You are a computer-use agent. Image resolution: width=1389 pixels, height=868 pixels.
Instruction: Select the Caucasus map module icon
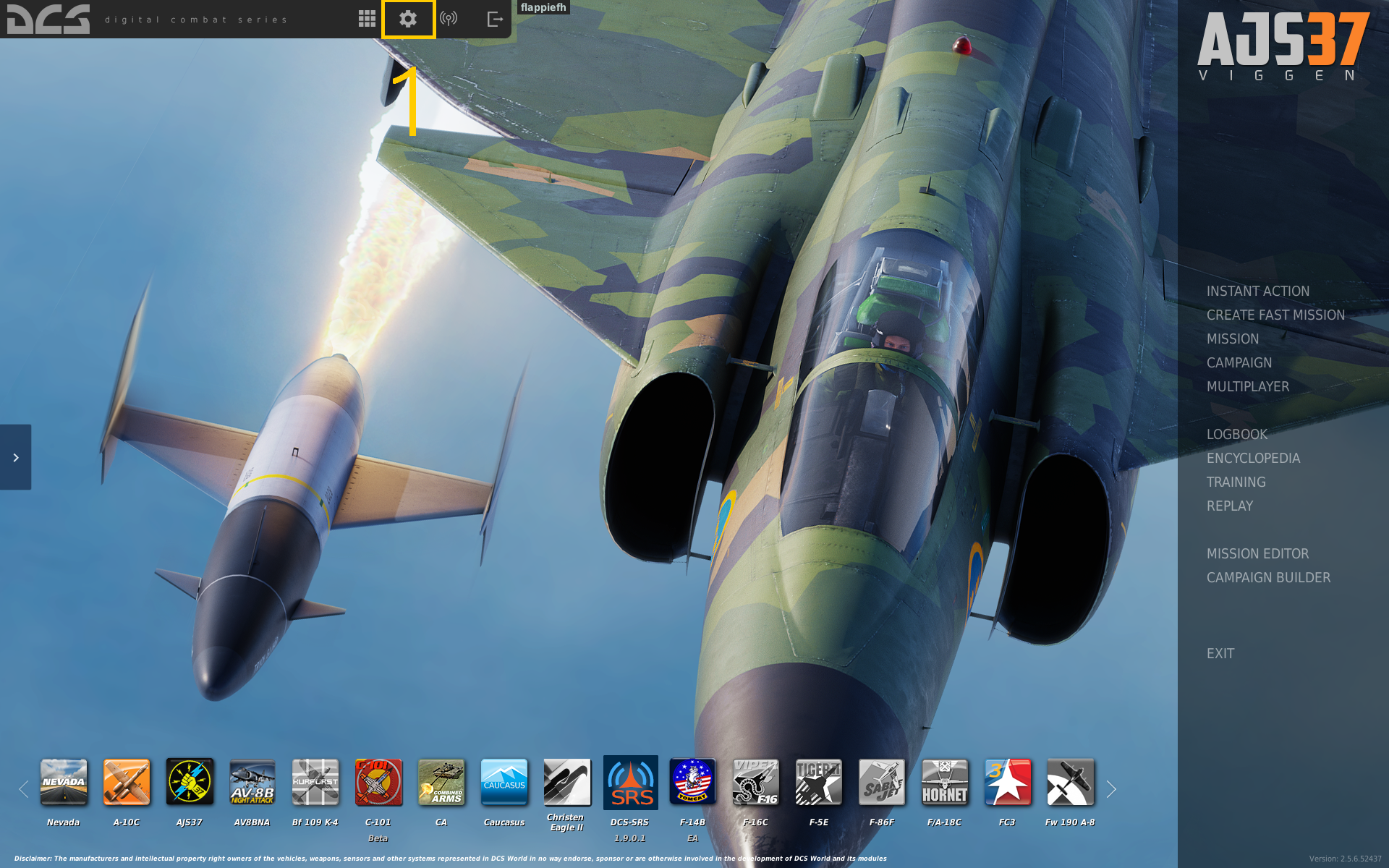pos(504,782)
